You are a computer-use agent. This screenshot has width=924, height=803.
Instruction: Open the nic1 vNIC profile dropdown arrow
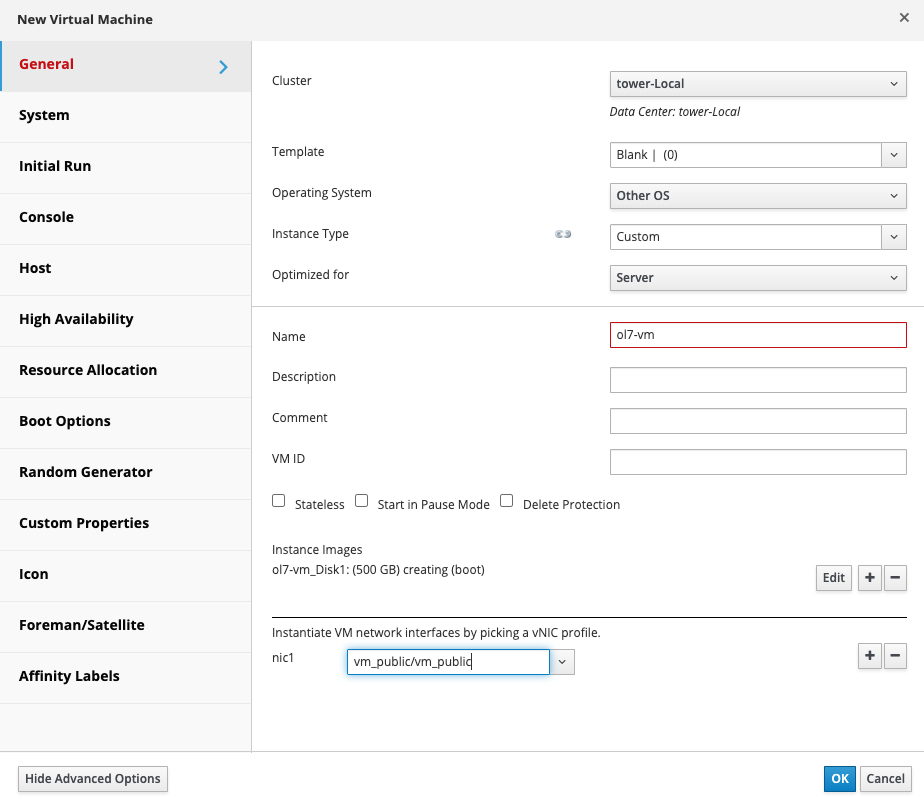pos(562,662)
